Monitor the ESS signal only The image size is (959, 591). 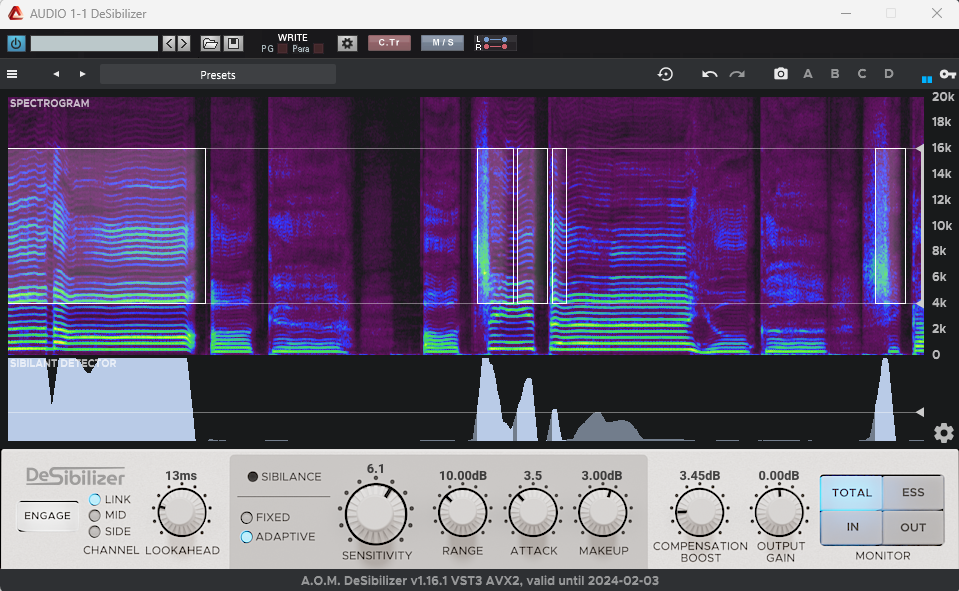point(913,492)
